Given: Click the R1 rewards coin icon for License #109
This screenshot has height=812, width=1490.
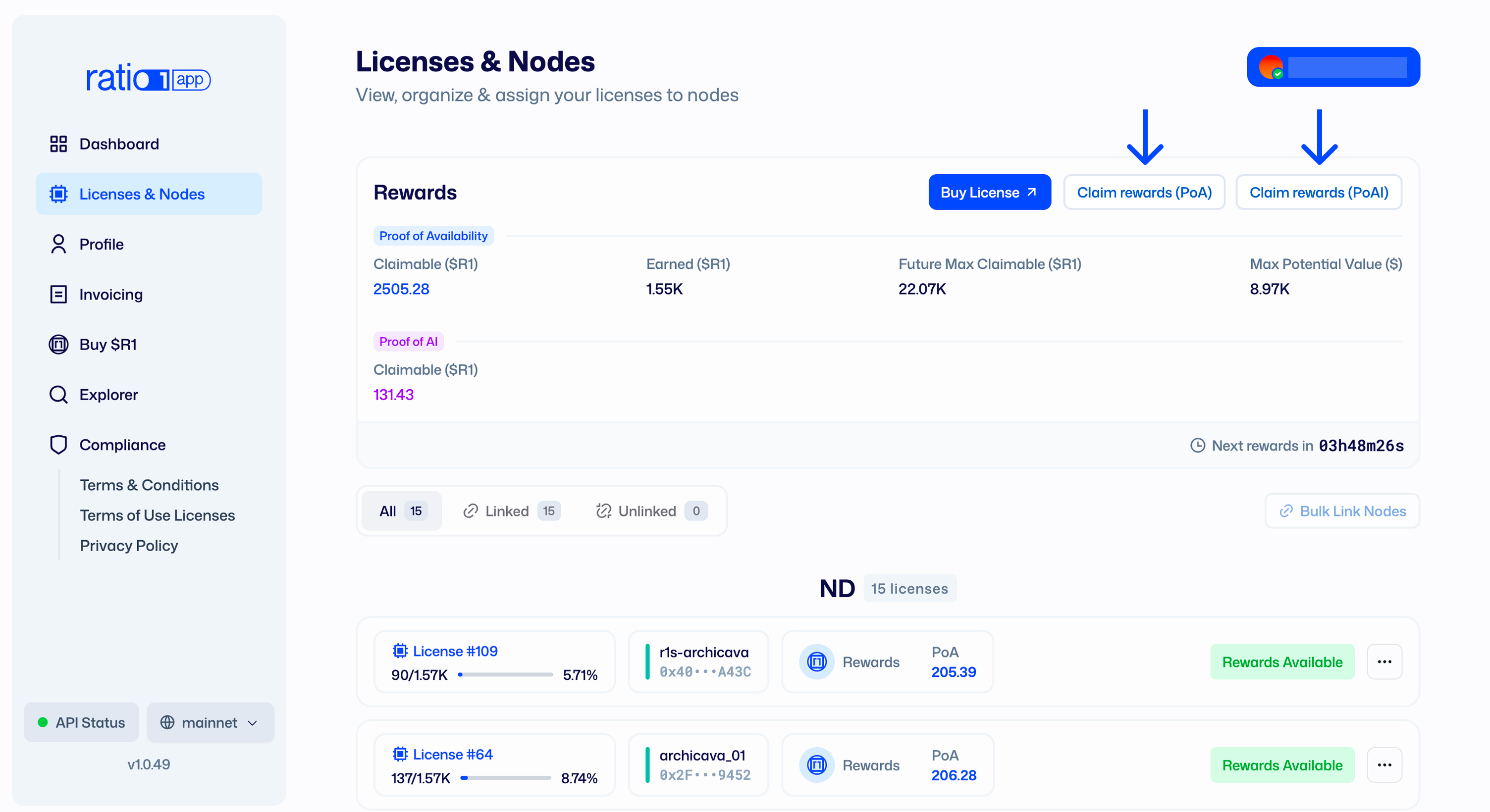Looking at the screenshot, I should 817,661.
